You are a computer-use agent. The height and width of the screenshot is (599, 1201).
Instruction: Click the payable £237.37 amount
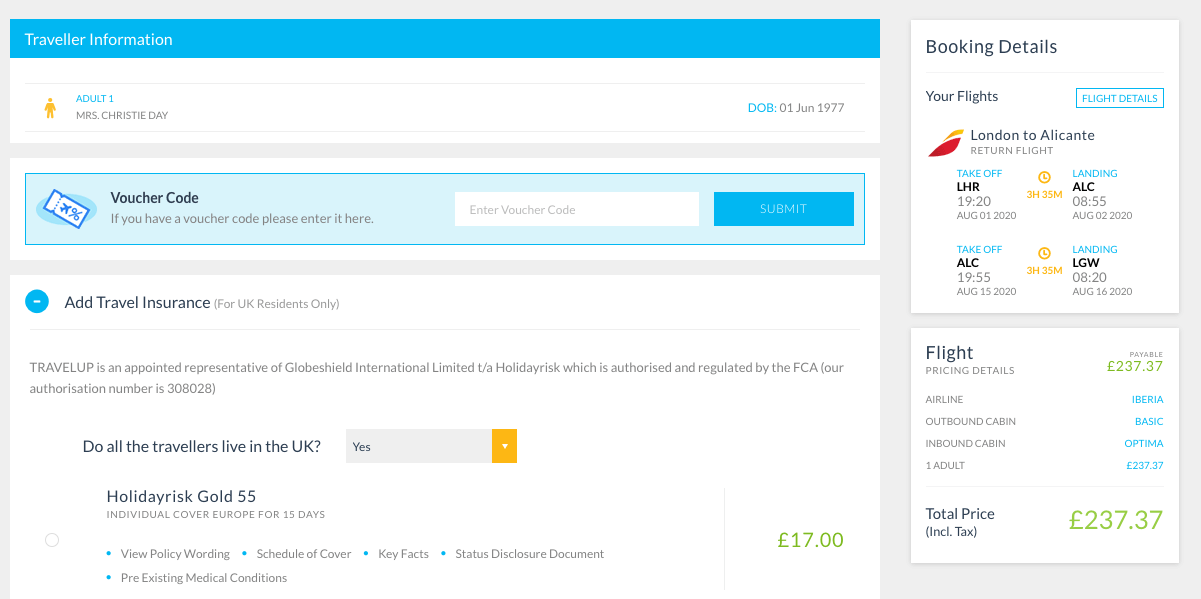(1135, 366)
